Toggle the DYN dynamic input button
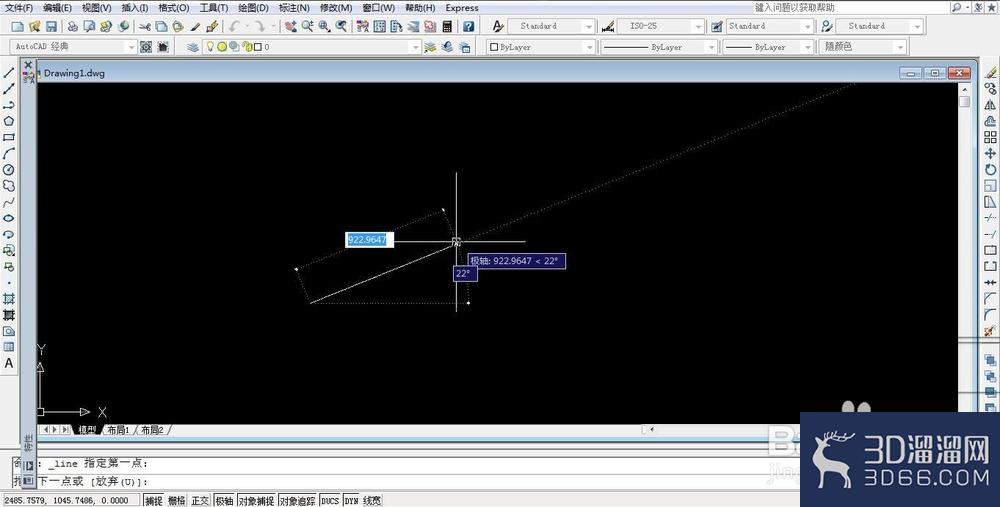Viewport: 1000px width, 507px height. click(x=351, y=501)
